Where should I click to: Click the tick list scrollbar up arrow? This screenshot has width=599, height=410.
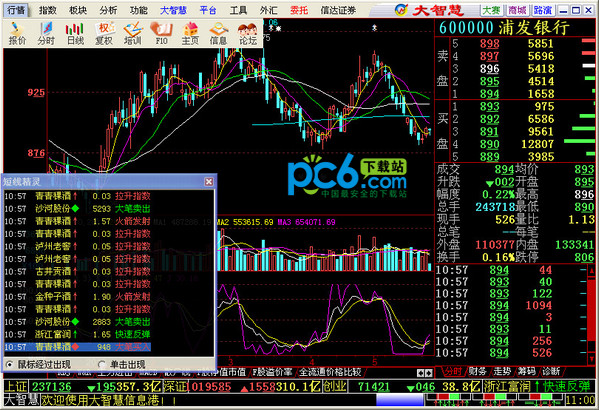click(x=591, y=271)
